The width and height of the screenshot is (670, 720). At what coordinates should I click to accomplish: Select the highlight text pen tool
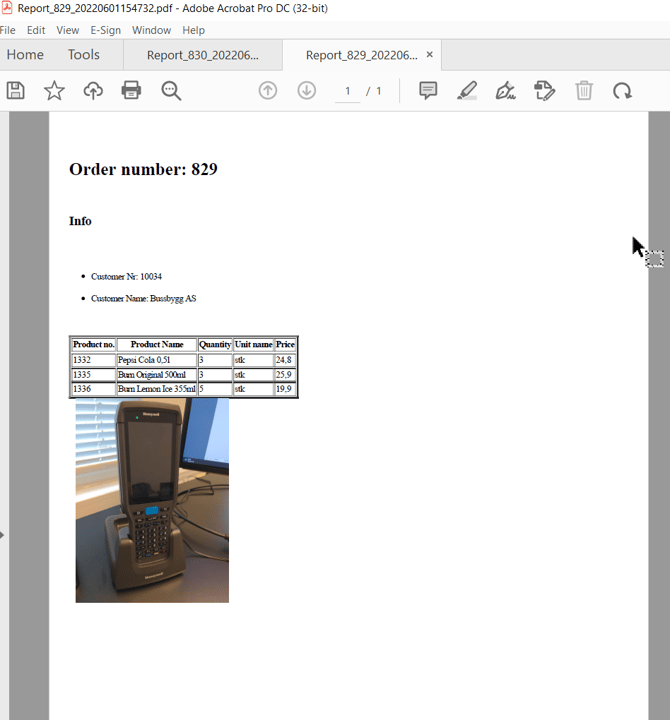[467, 91]
